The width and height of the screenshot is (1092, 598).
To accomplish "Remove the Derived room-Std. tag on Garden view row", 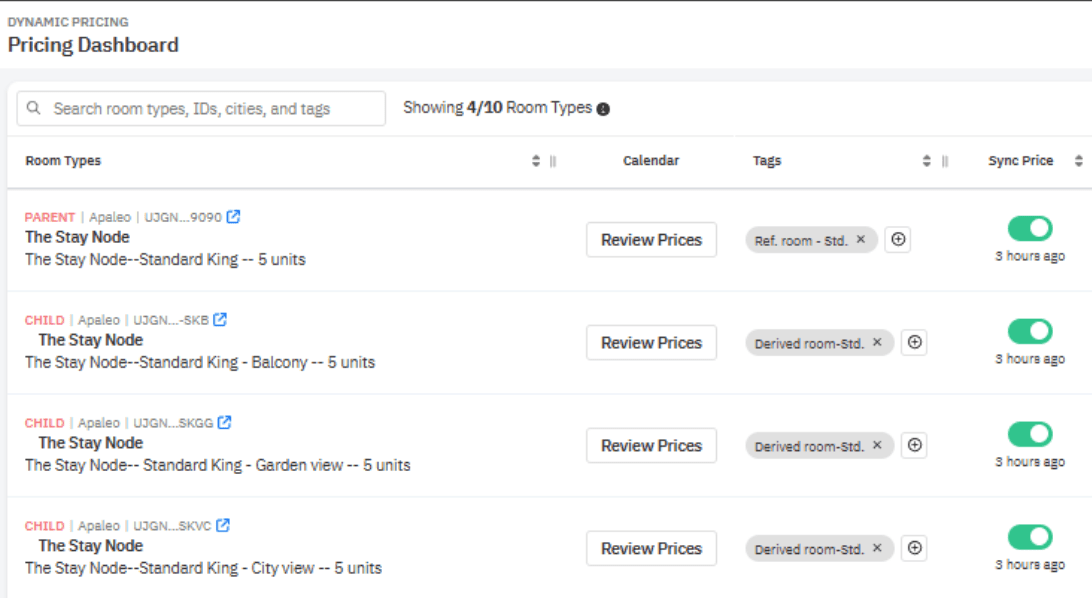I will tap(879, 444).
